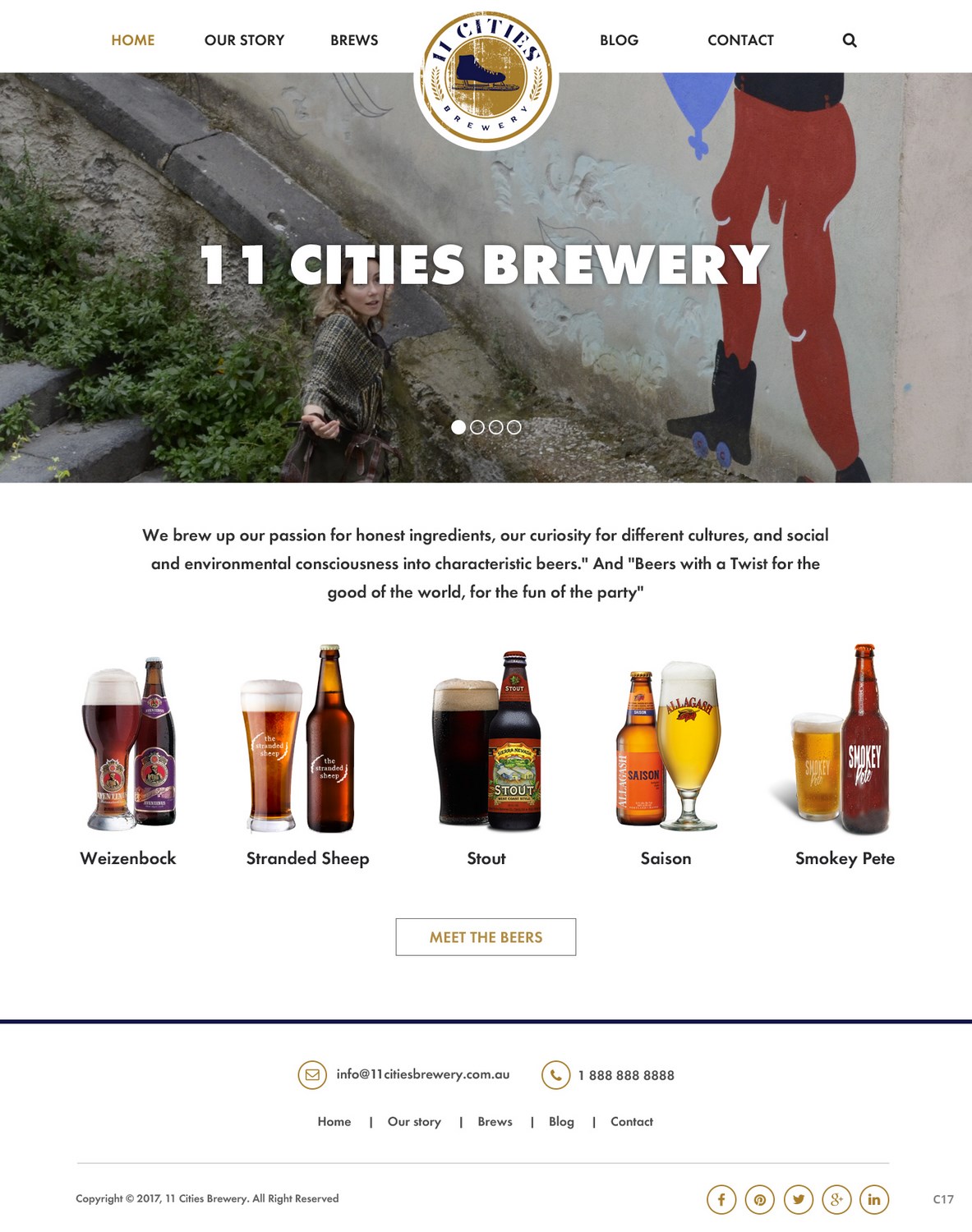
Task: Open the Facebook social icon
Action: click(x=721, y=1200)
